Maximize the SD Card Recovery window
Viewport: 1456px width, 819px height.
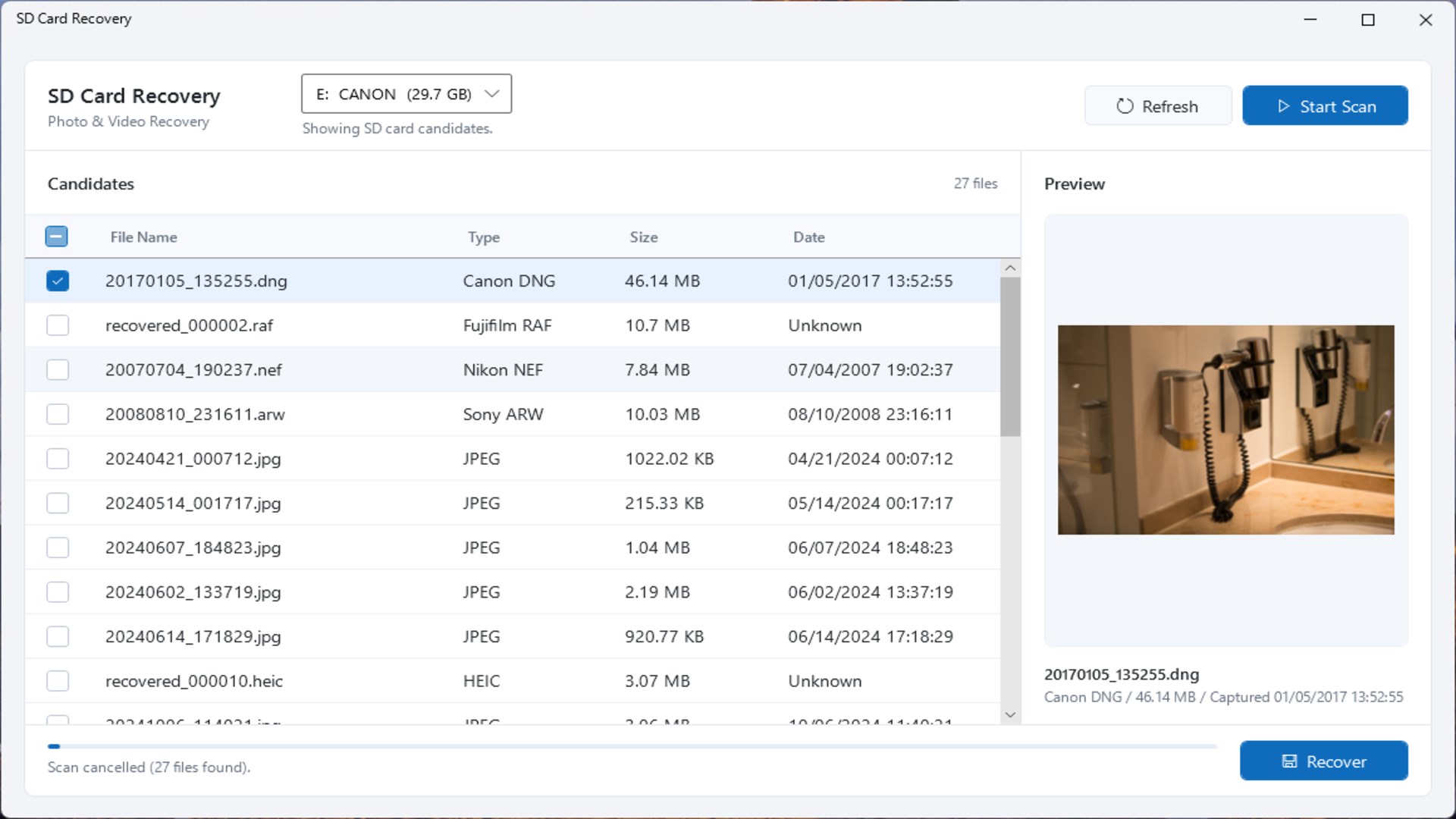click(x=1368, y=20)
